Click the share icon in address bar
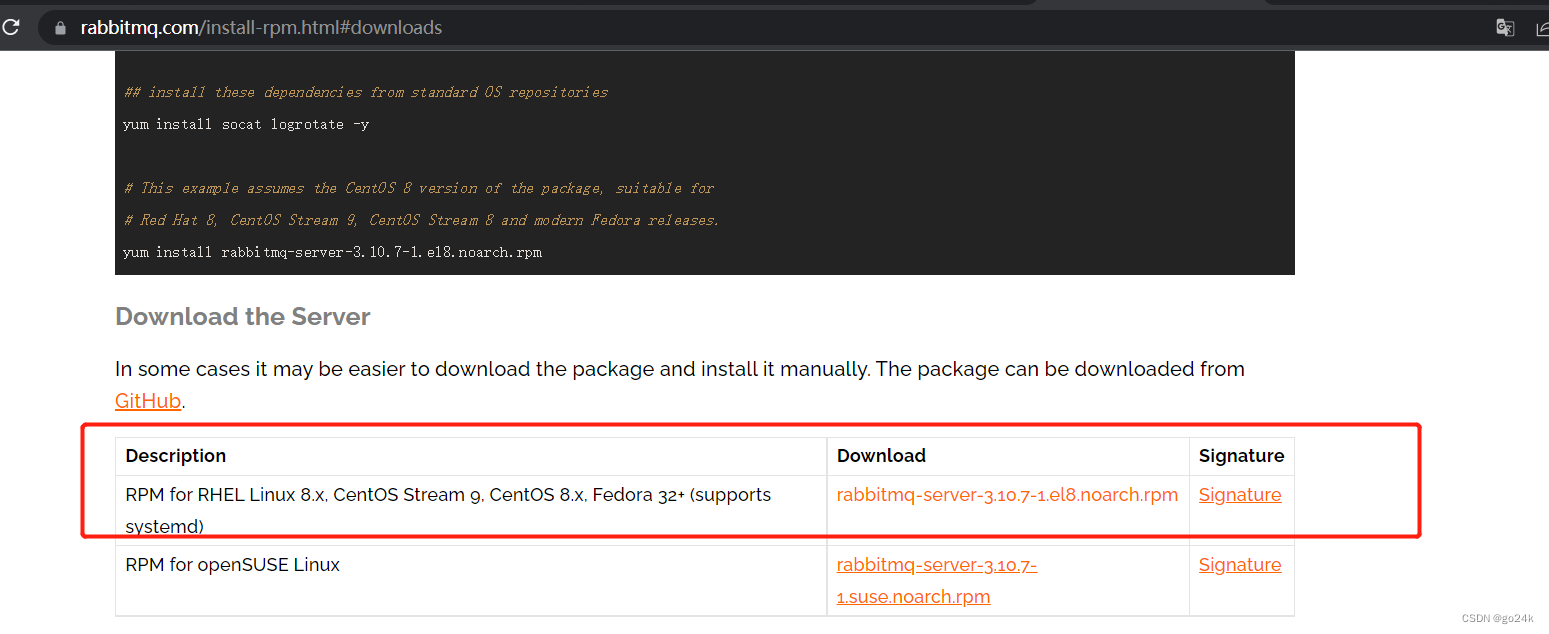Viewport: 1549px width, 634px height. tap(1542, 28)
